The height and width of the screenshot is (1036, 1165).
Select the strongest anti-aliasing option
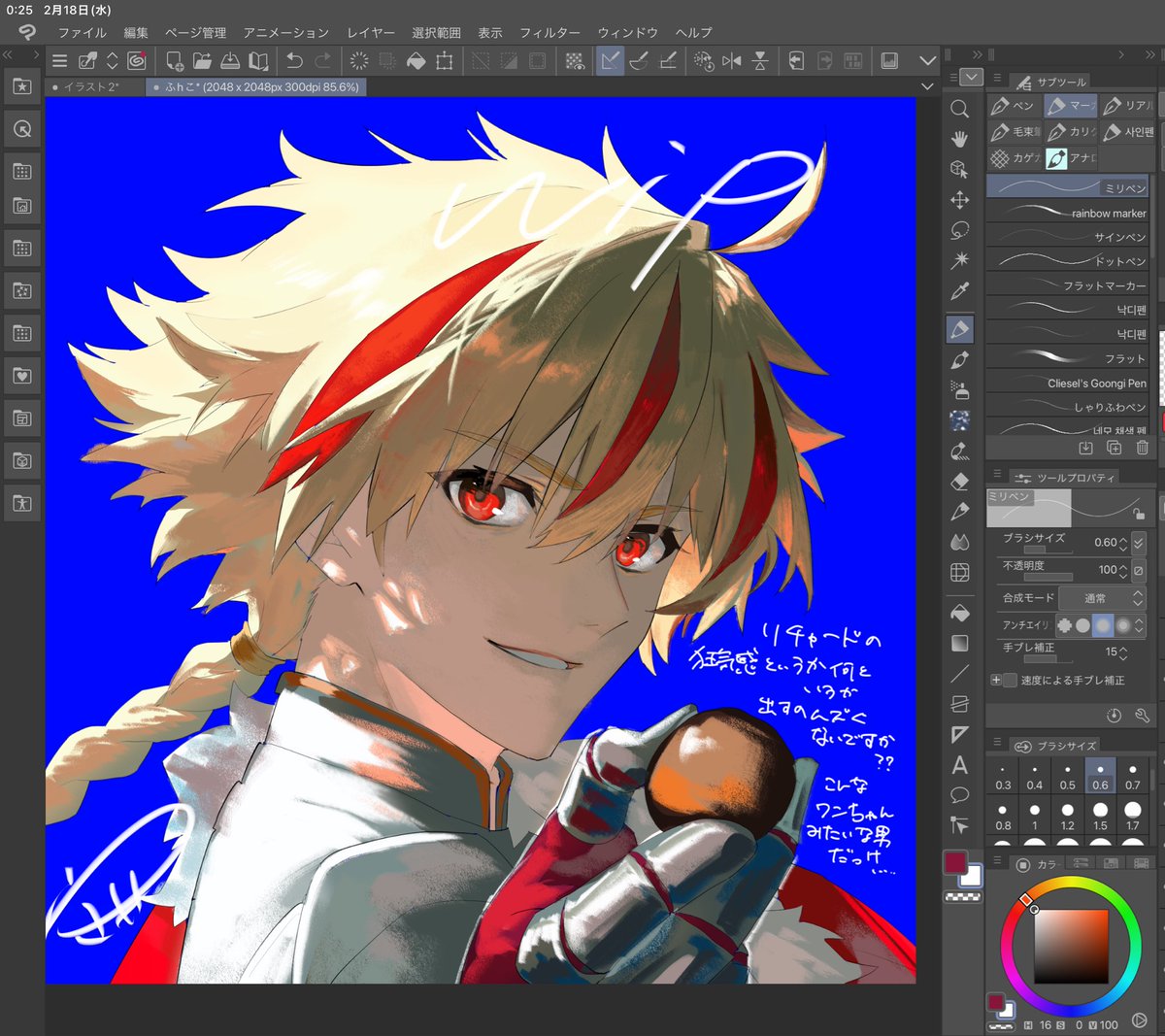click(x=1124, y=625)
